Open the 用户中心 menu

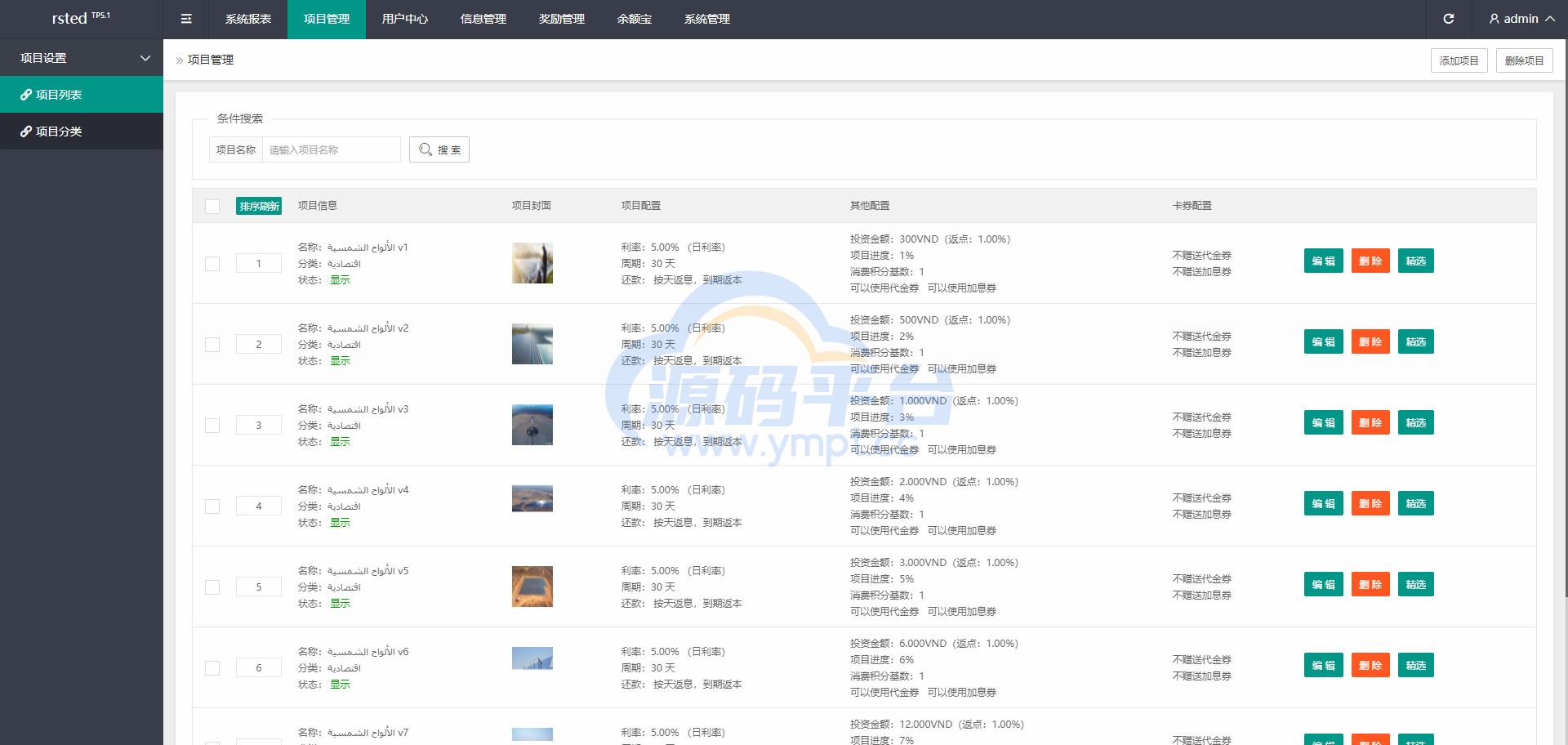(405, 19)
